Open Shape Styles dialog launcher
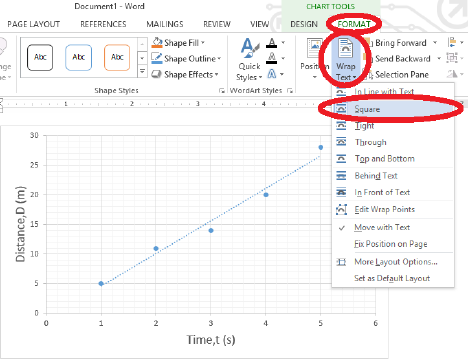 [222, 90]
